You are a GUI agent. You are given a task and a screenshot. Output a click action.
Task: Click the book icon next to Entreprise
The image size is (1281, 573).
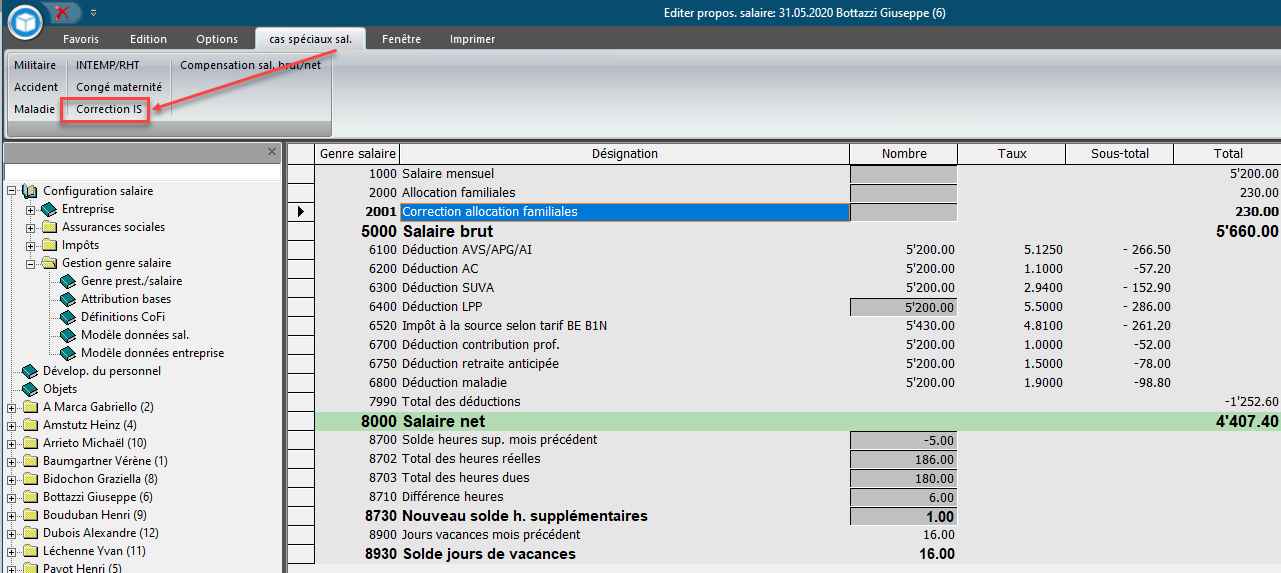49,209
